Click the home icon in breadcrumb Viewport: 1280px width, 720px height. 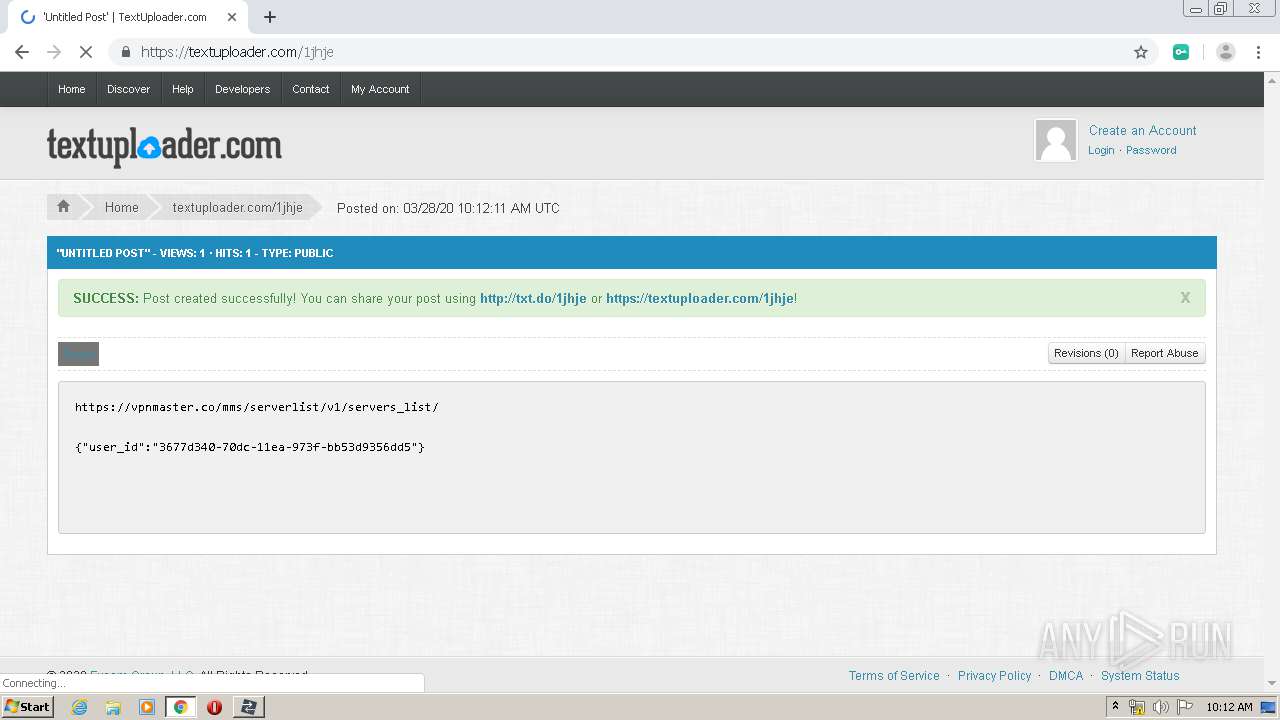tap(63, 207)
